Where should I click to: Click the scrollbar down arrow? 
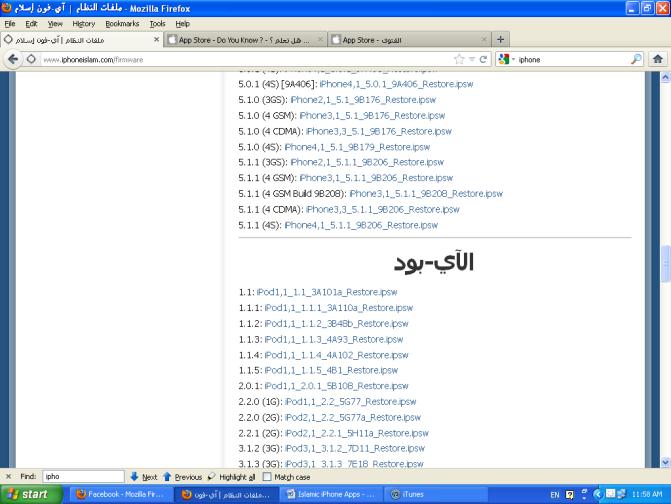[665, 462]
